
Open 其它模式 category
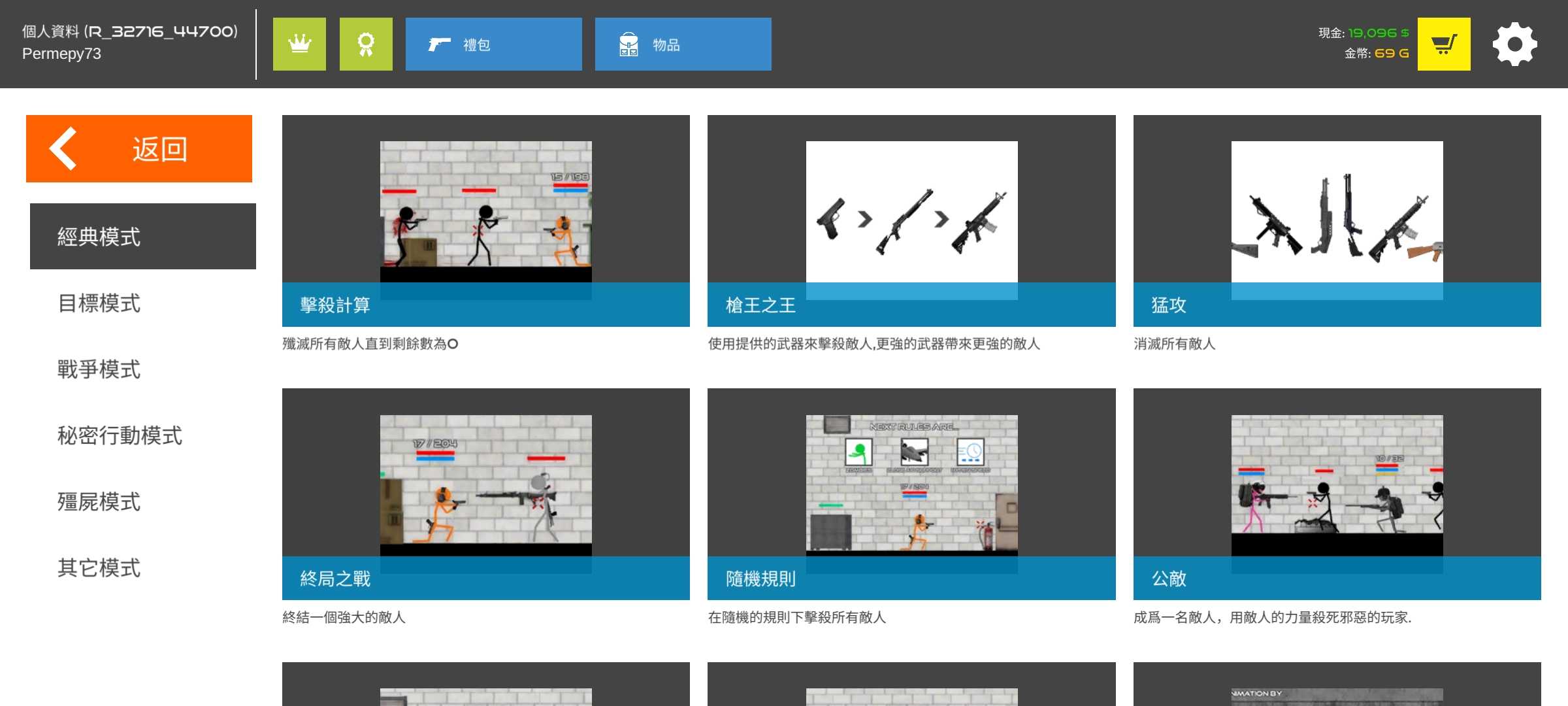99,567
